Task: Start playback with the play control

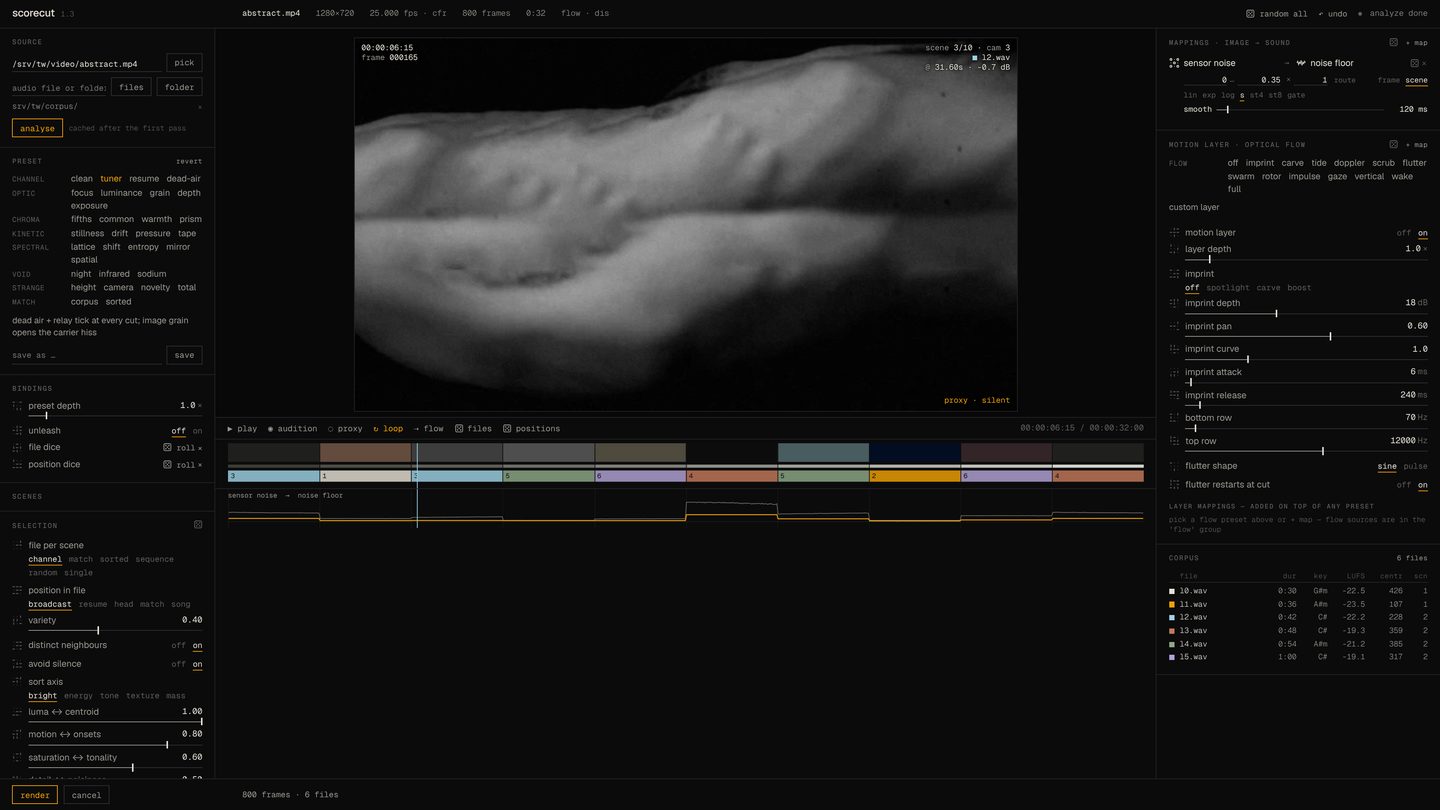Action: (242, 429)
